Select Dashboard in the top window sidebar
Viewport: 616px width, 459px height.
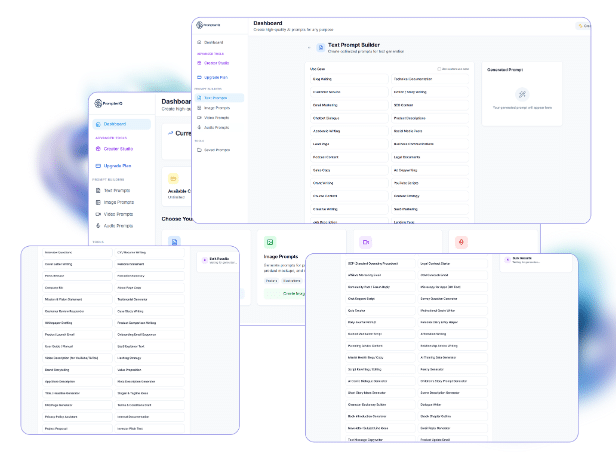tap(213, 42)
